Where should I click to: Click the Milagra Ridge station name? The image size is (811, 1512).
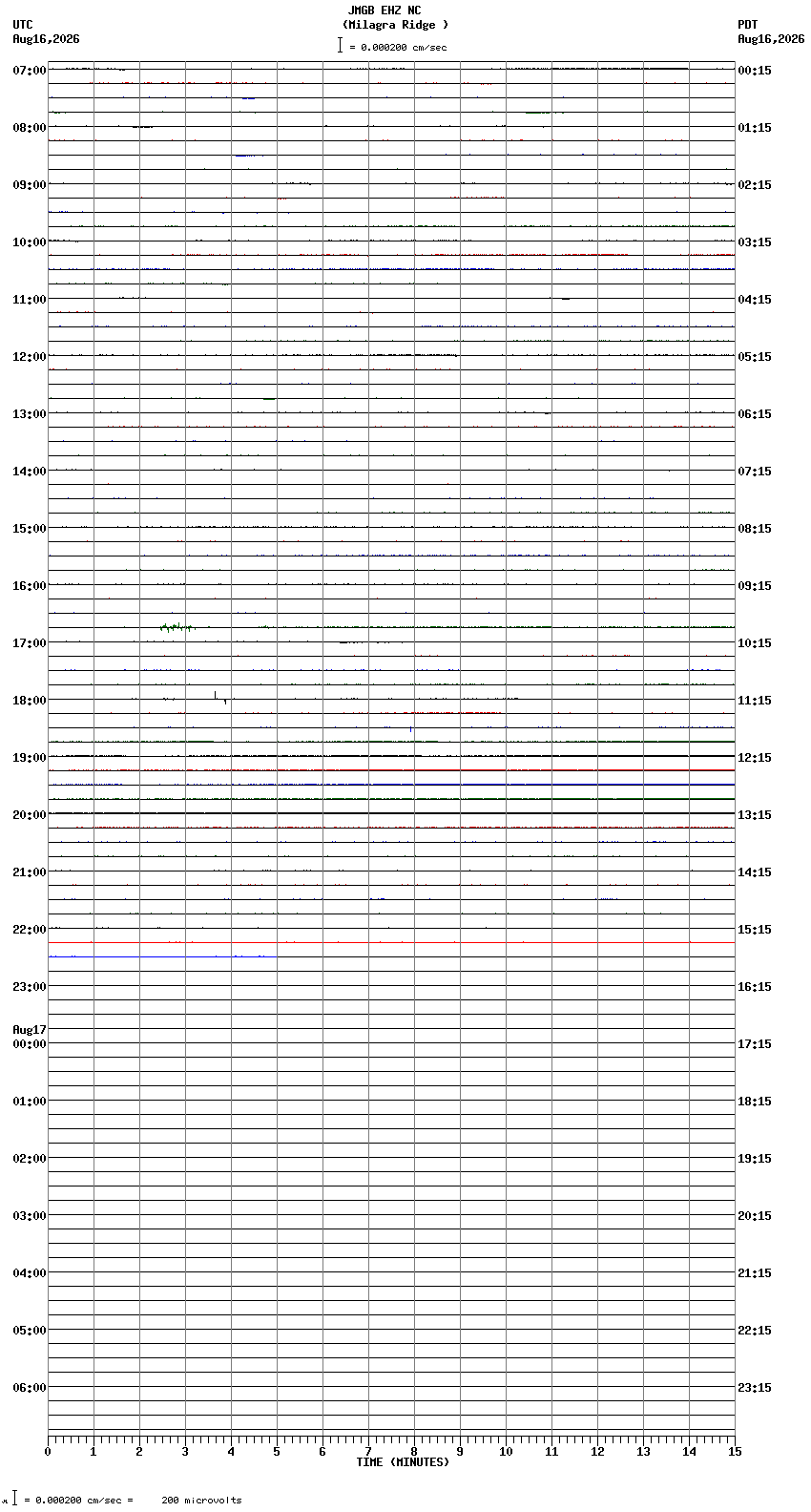tap(395, 25)
